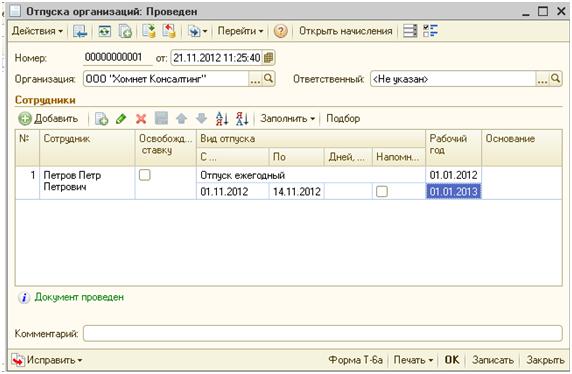572x374 pixels.
Task: Click the Вид отпуска column header
Action: pos(311,139)
